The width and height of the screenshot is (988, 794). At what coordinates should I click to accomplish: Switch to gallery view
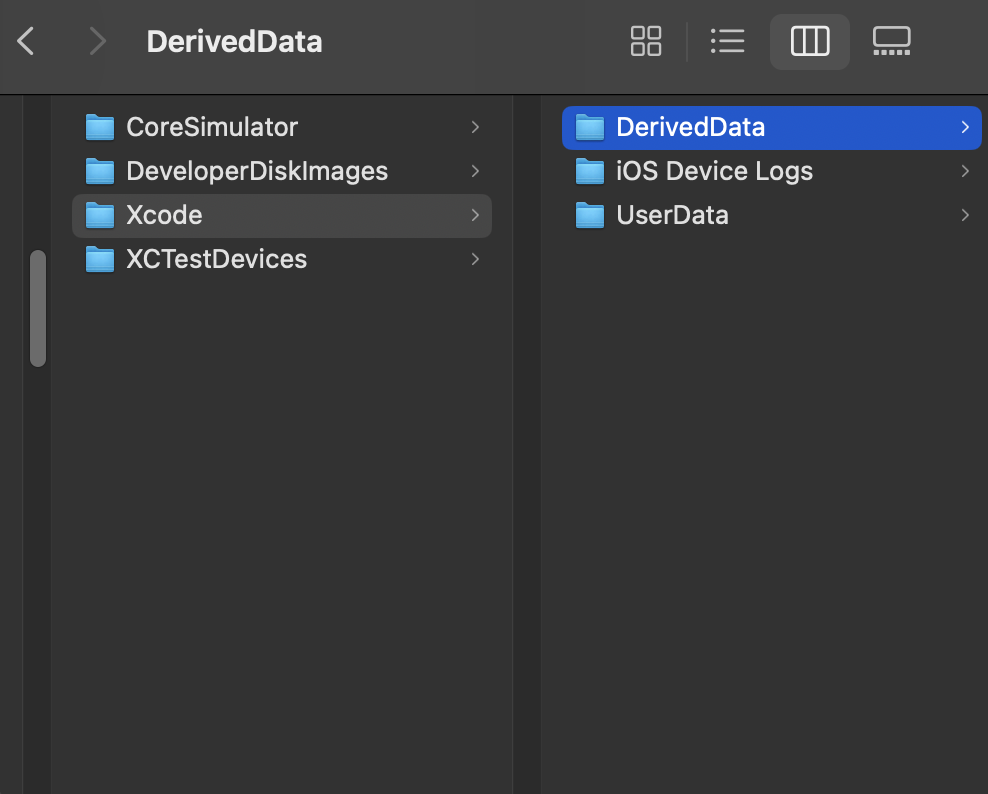pos(892,42)
